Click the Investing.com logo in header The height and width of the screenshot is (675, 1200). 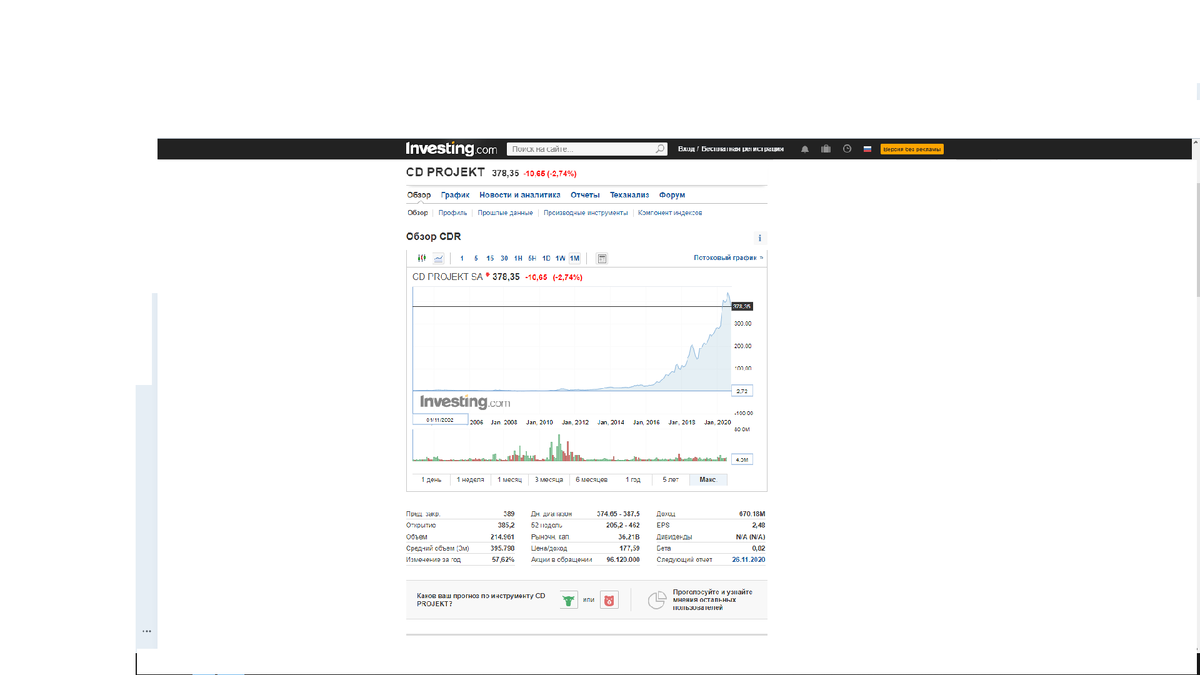[450, 148]
